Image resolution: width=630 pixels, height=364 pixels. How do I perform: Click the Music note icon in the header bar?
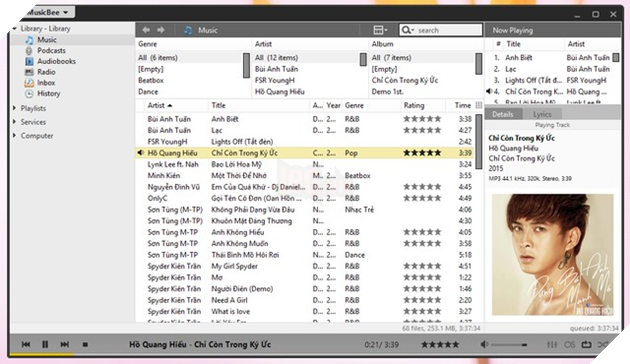pos(188,30)
